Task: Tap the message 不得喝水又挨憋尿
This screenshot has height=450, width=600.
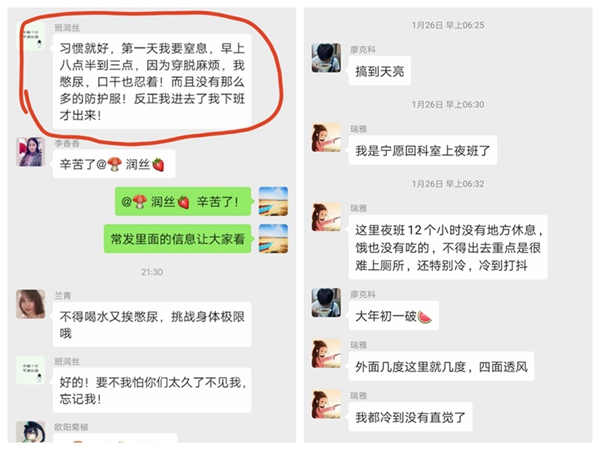Action: pos(152,324)
